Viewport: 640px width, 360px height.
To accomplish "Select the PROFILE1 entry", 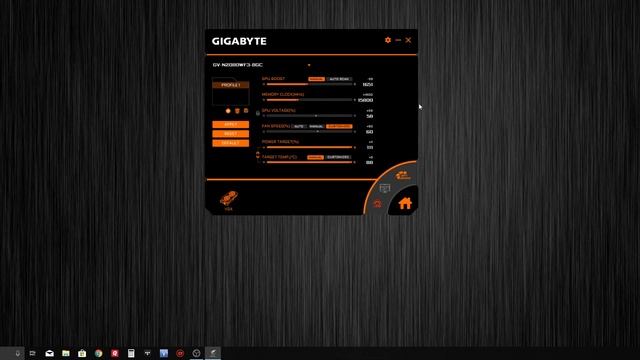I will 231,85.
